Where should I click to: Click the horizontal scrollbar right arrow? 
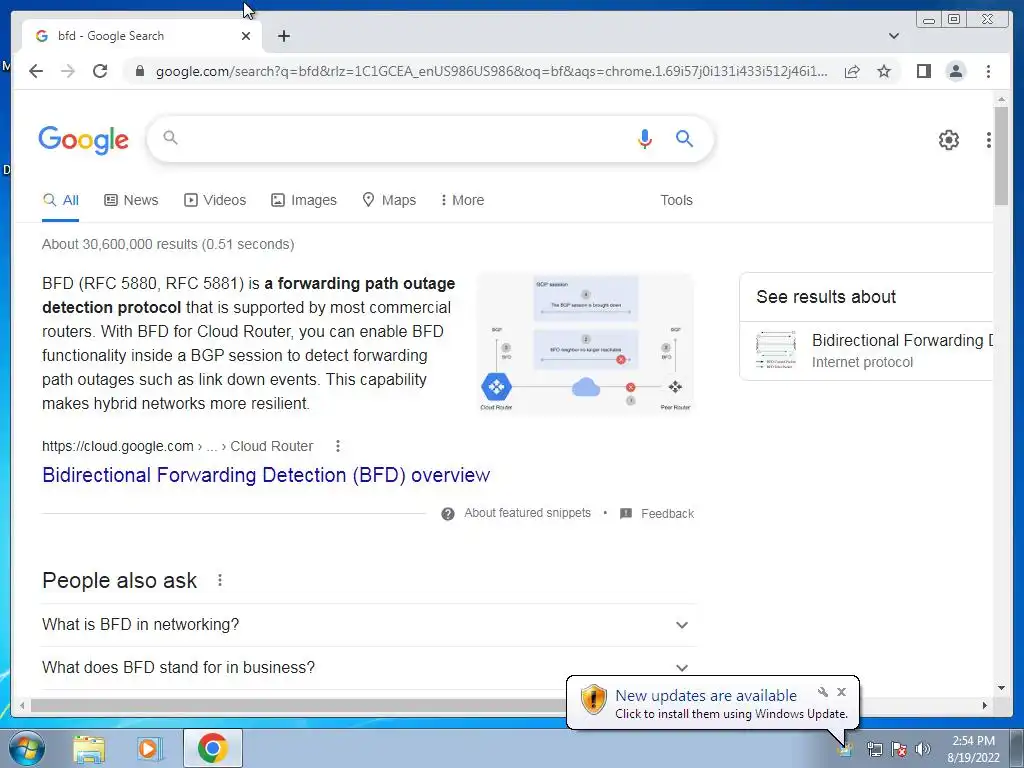pyautogui.click(x=985, y=705)
